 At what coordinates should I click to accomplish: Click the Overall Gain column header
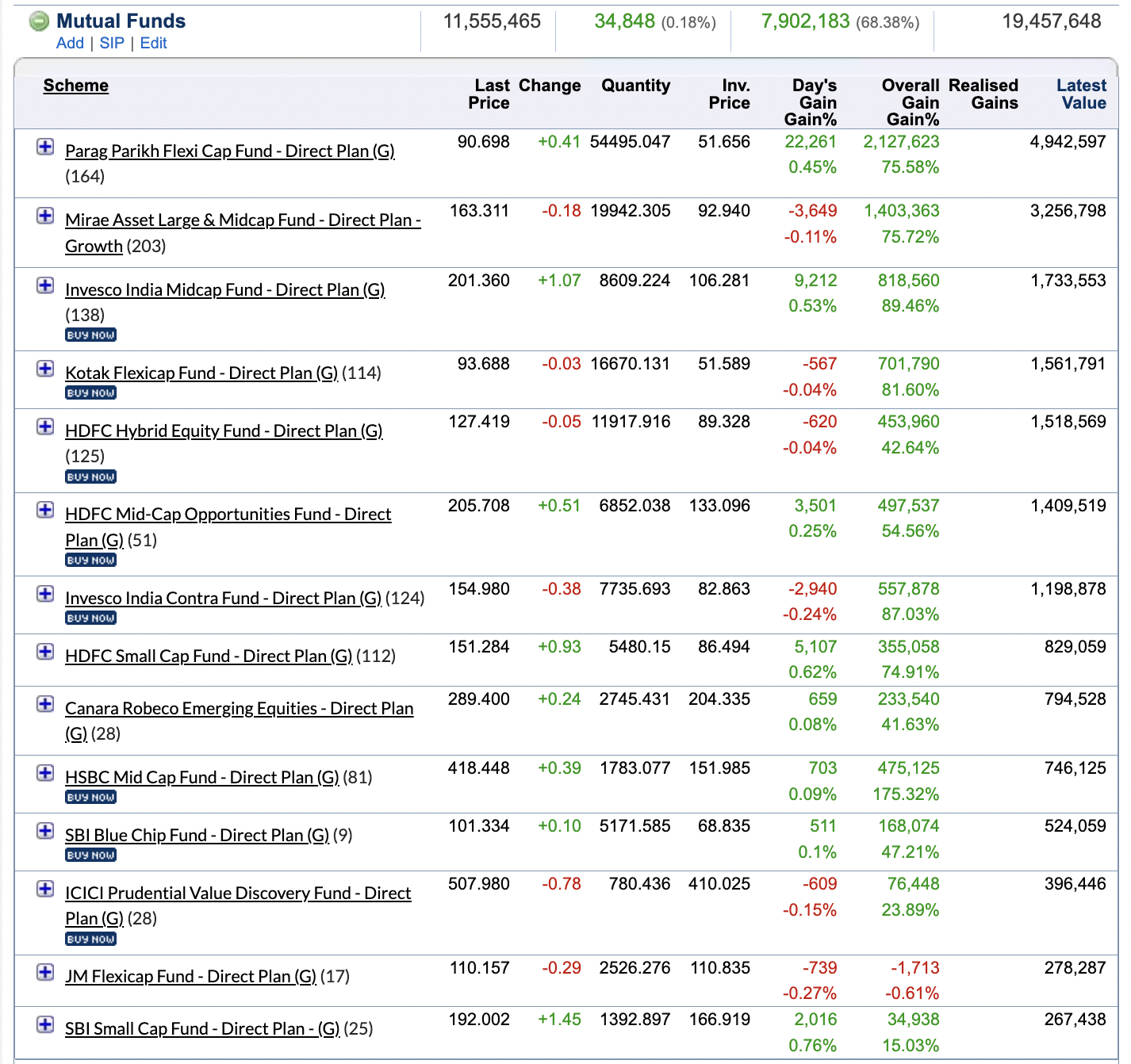[911, 102]
